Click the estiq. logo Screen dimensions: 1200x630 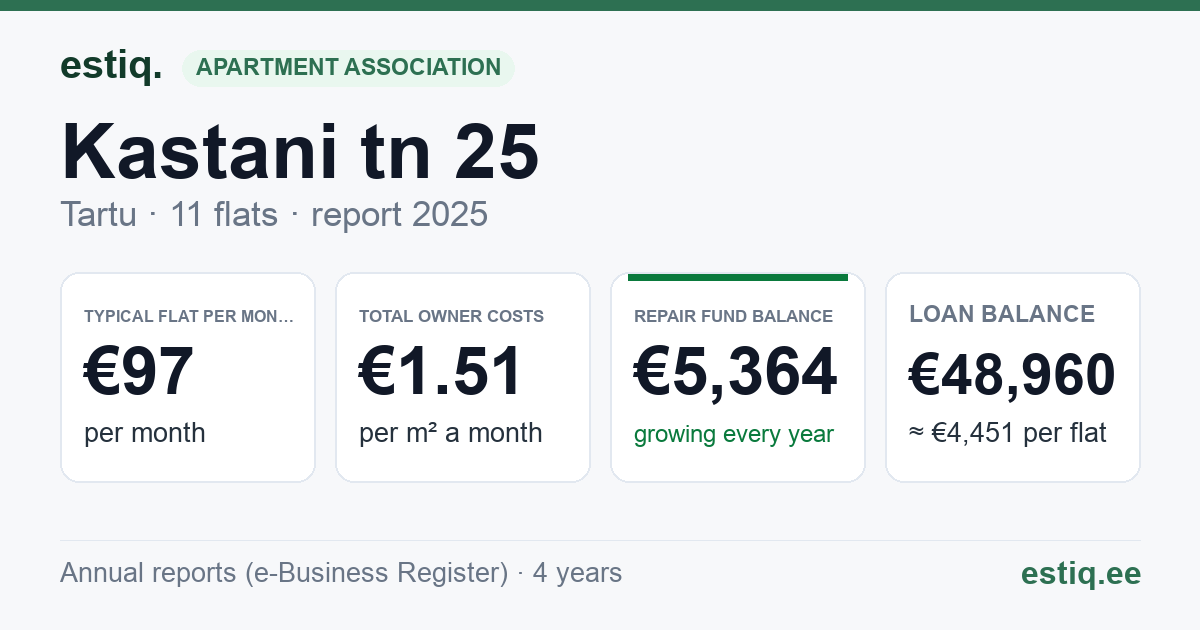111,66
